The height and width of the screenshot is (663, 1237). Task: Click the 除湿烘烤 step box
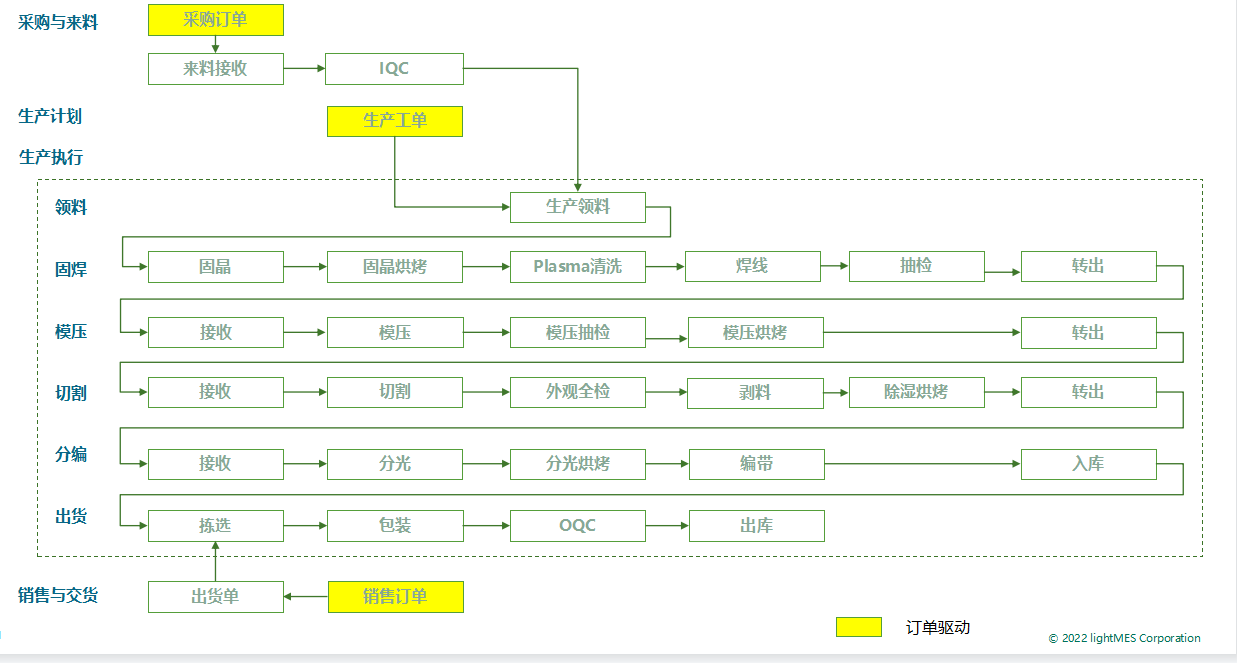[x=916, y=392]
